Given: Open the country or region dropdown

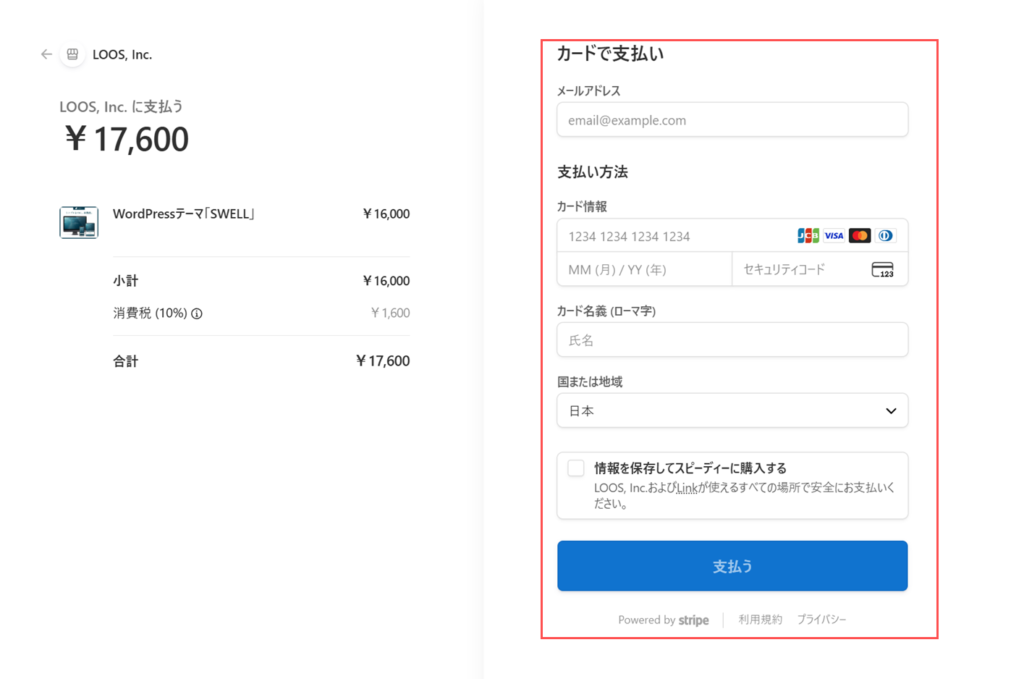Looking at the screenshot, I should (732, 411).
